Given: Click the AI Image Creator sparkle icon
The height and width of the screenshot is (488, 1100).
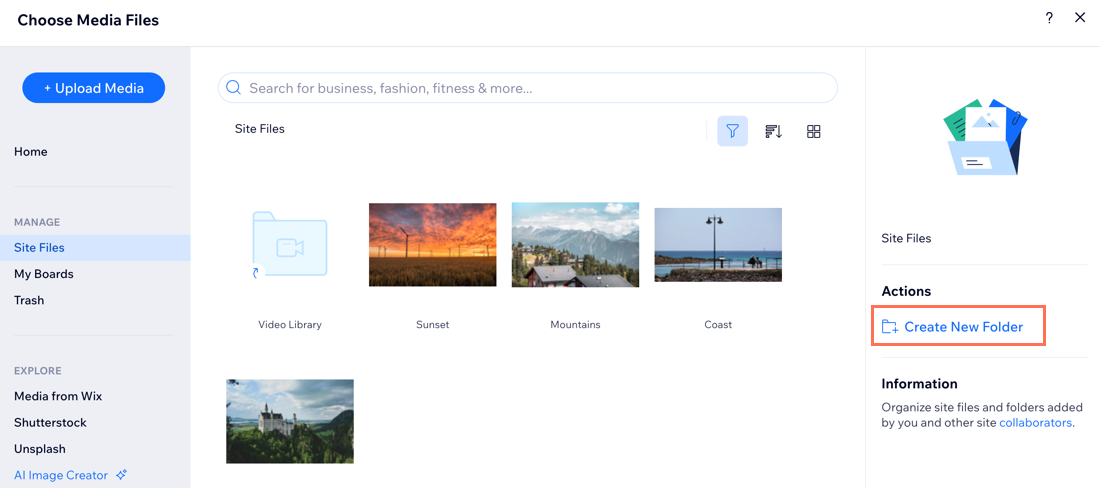Looking at the screenshot, I should click(122, 475).
